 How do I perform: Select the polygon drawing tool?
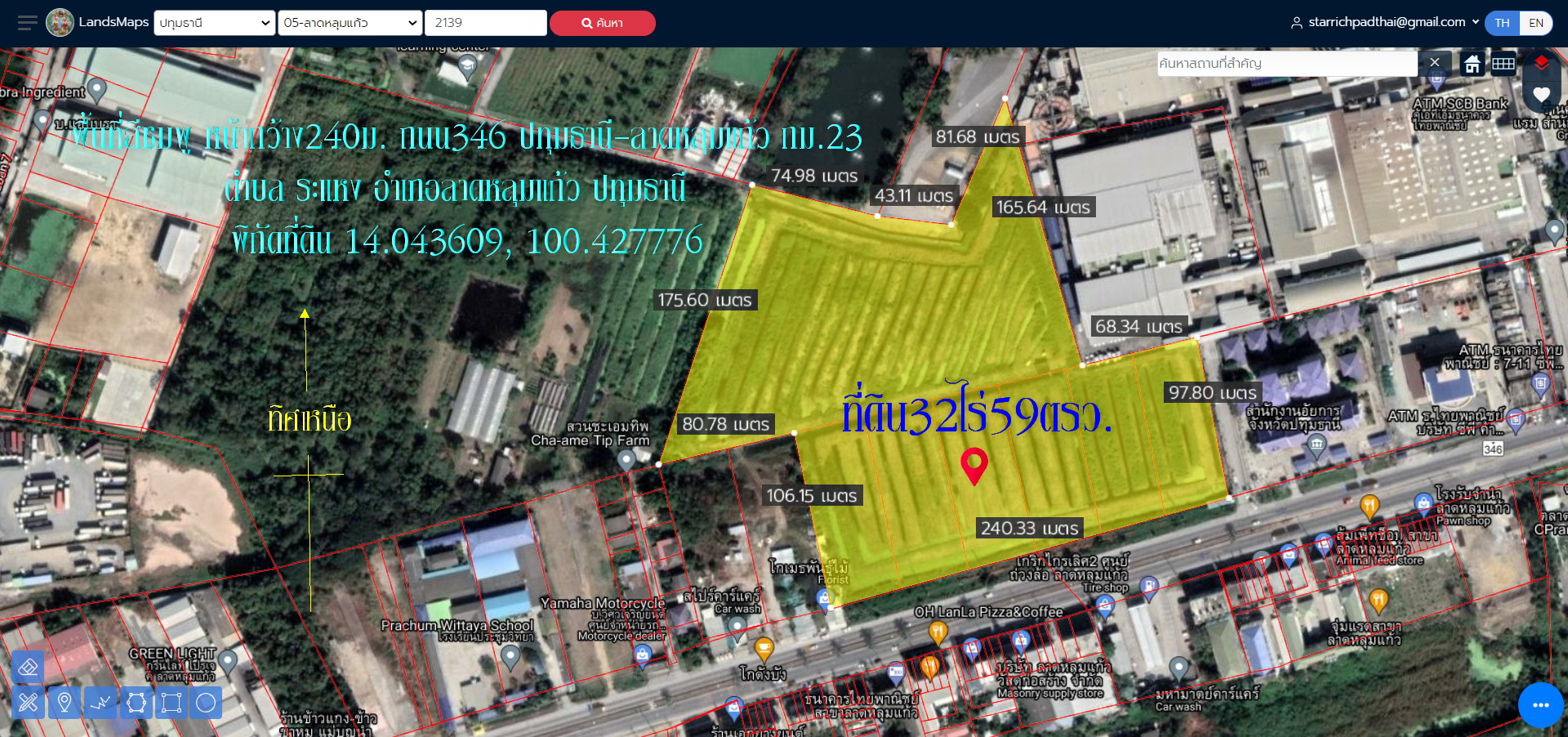point(136,703)
